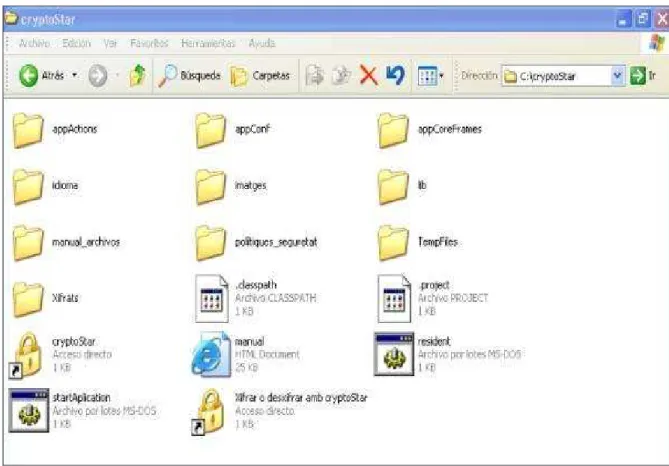Open the Herramientas menu

208,44
